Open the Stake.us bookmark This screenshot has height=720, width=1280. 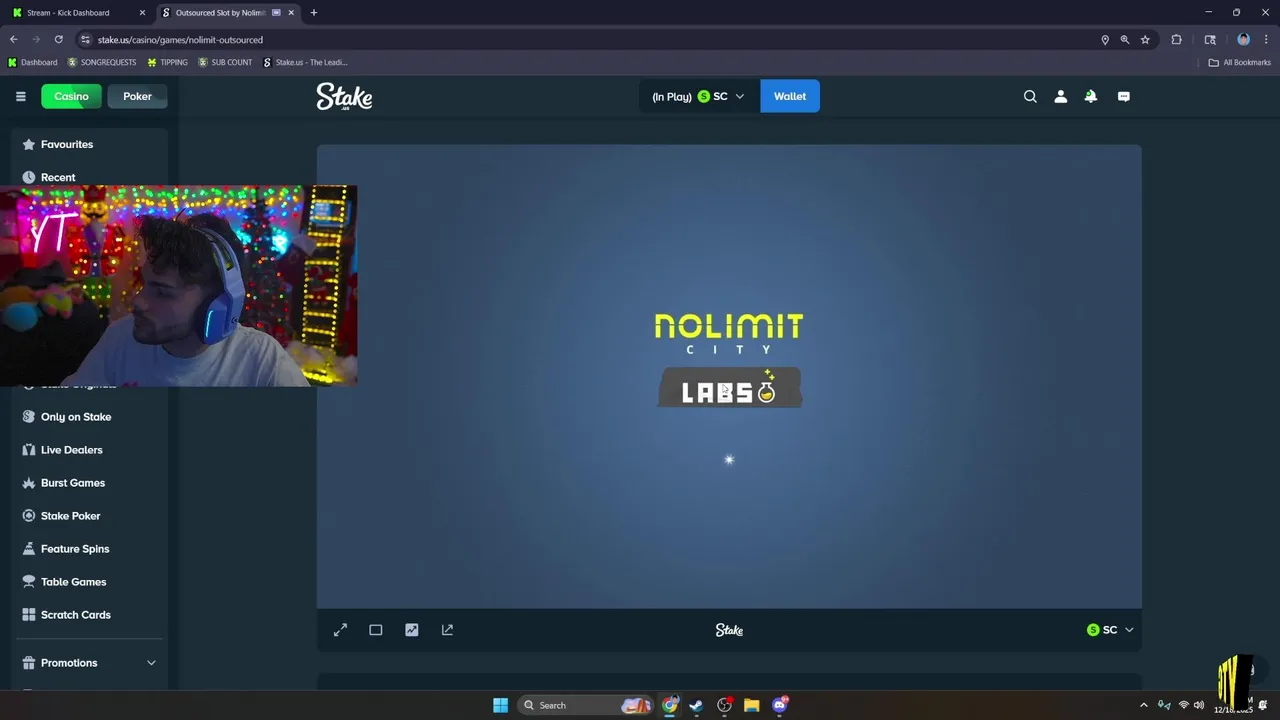coord(306,62)
